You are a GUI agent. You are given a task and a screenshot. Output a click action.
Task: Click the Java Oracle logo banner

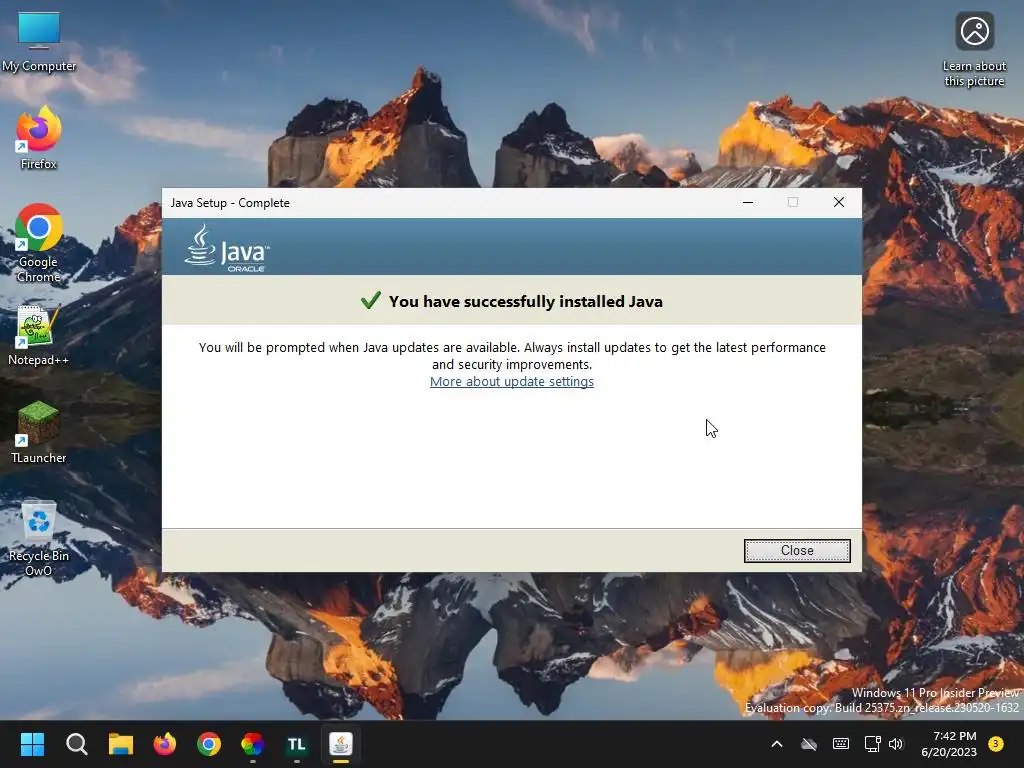(x=227, y=248)
